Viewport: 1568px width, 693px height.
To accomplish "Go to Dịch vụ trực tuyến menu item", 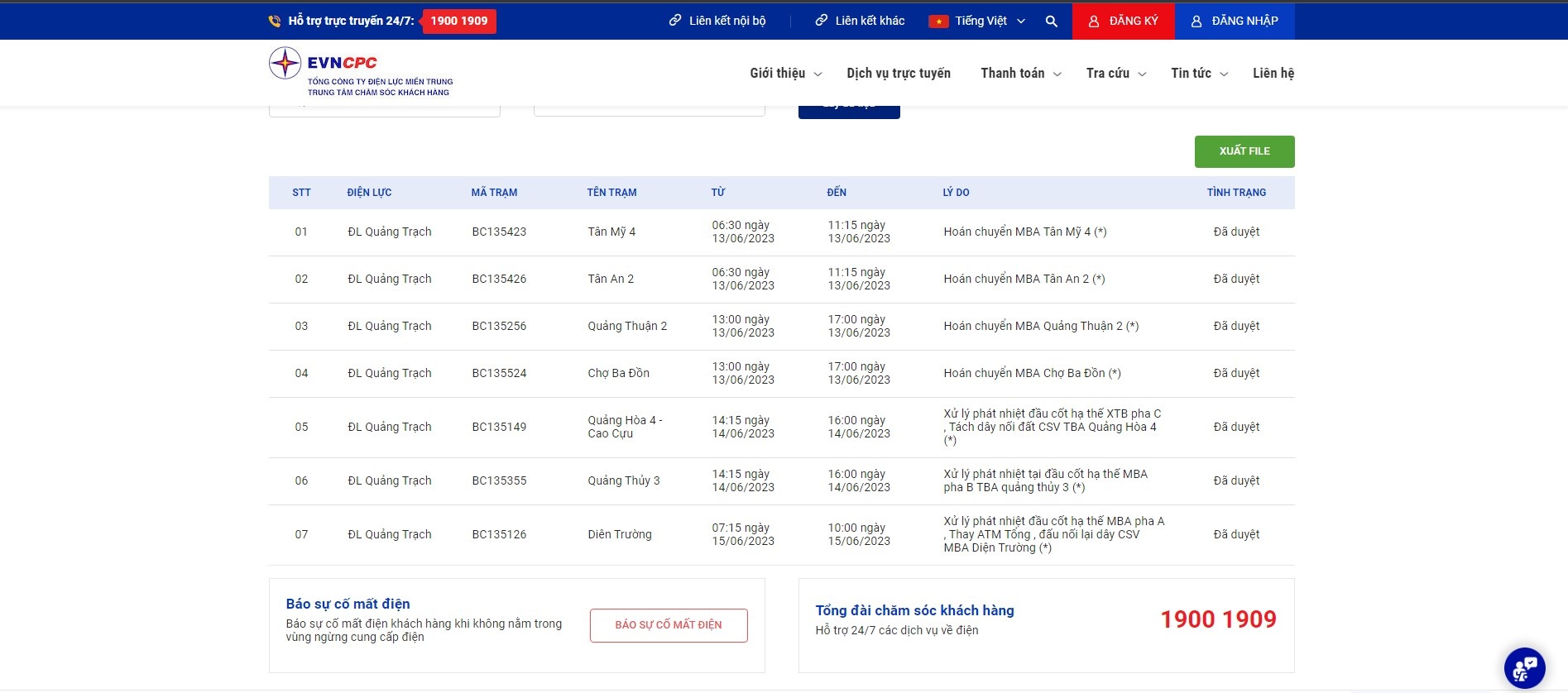I will pos(899,74).
